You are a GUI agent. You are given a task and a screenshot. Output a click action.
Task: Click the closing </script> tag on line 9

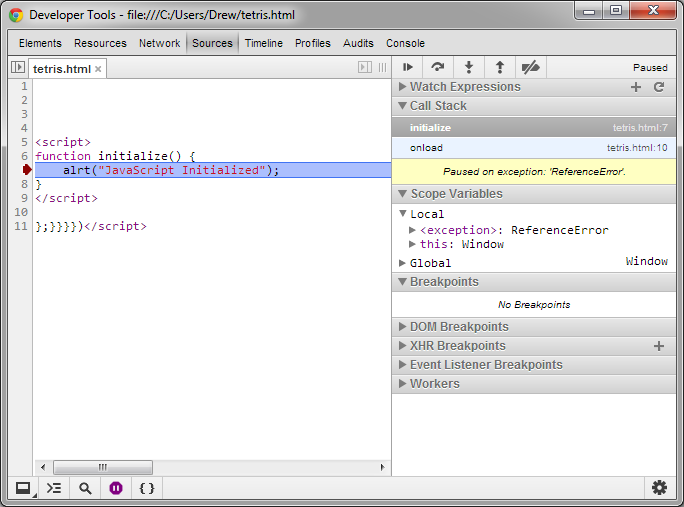coord(66,198)
